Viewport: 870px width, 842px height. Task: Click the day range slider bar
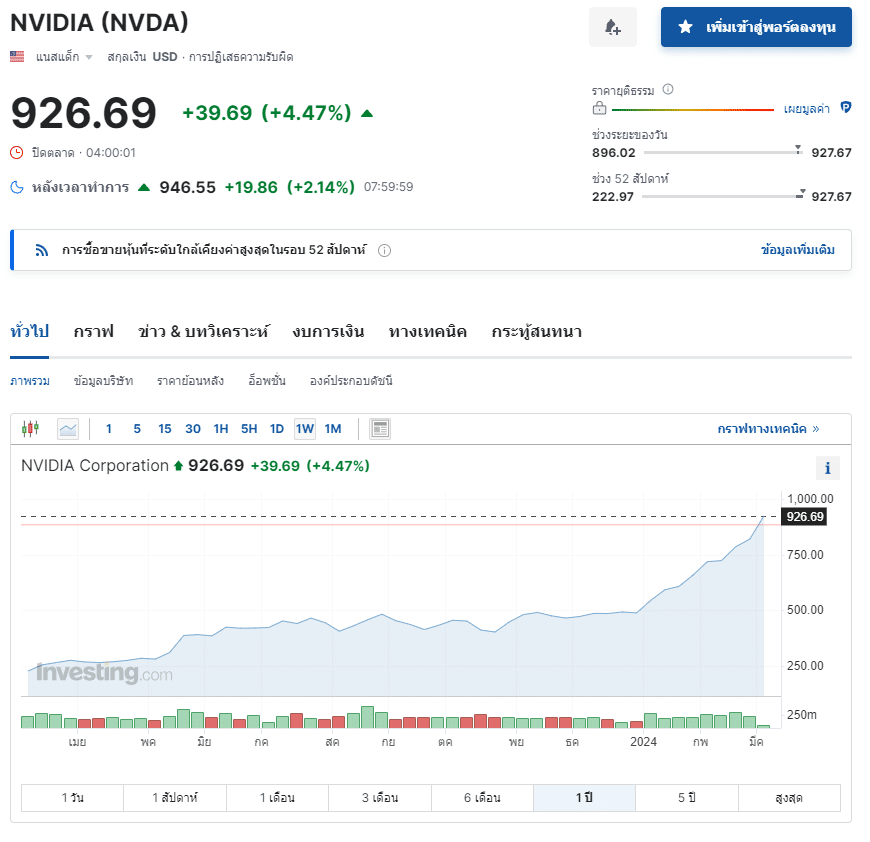point(723,152)
